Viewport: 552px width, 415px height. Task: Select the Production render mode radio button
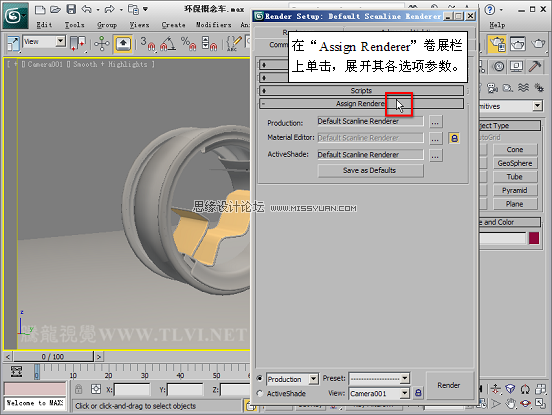coord(260,378)
